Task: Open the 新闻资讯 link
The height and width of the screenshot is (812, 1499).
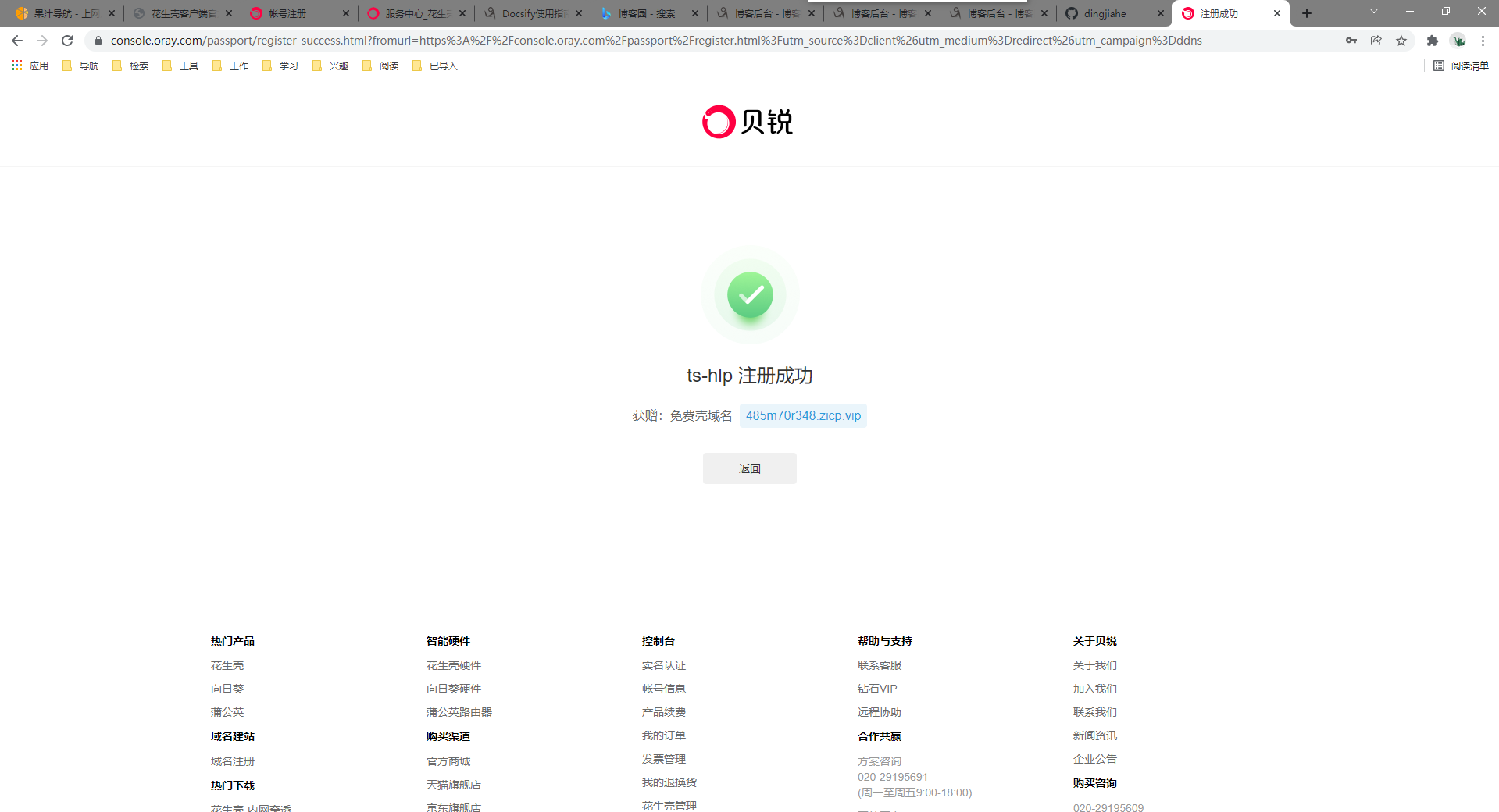Action: (1095, 735)
